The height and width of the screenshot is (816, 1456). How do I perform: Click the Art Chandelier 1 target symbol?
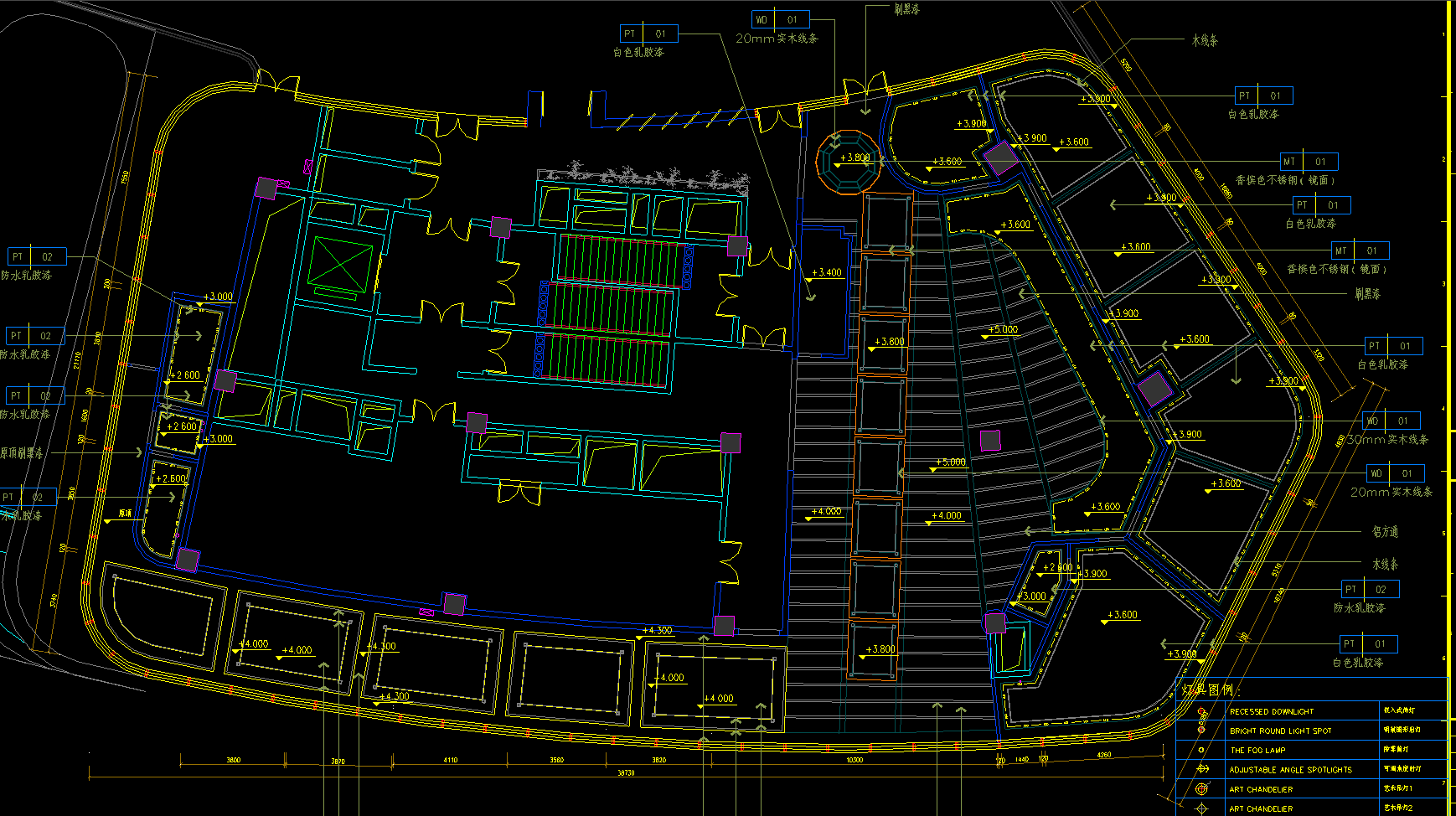1202,789
